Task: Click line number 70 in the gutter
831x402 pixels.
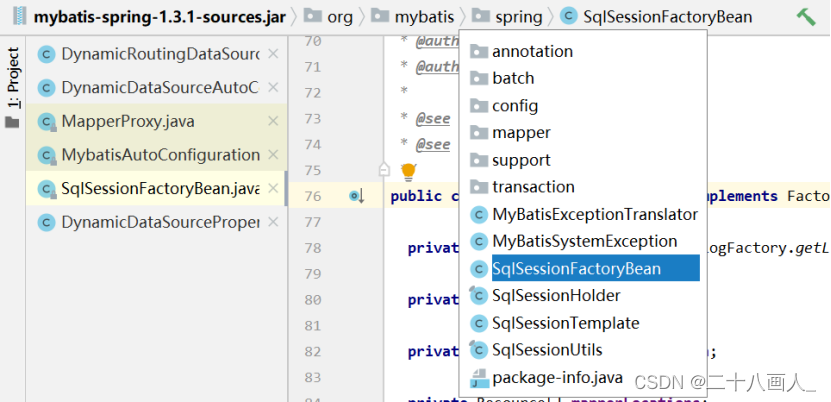Action: coord(313,41)
